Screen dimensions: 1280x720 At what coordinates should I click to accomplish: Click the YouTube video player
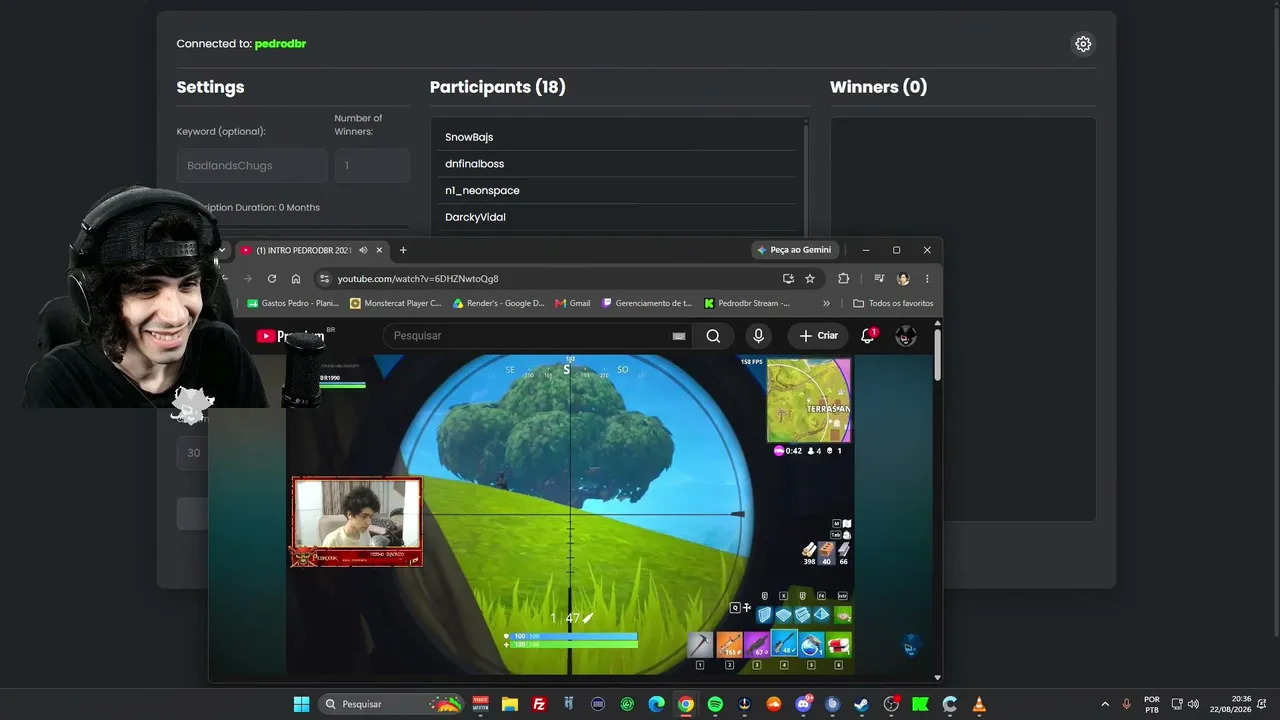pos(570,514)
